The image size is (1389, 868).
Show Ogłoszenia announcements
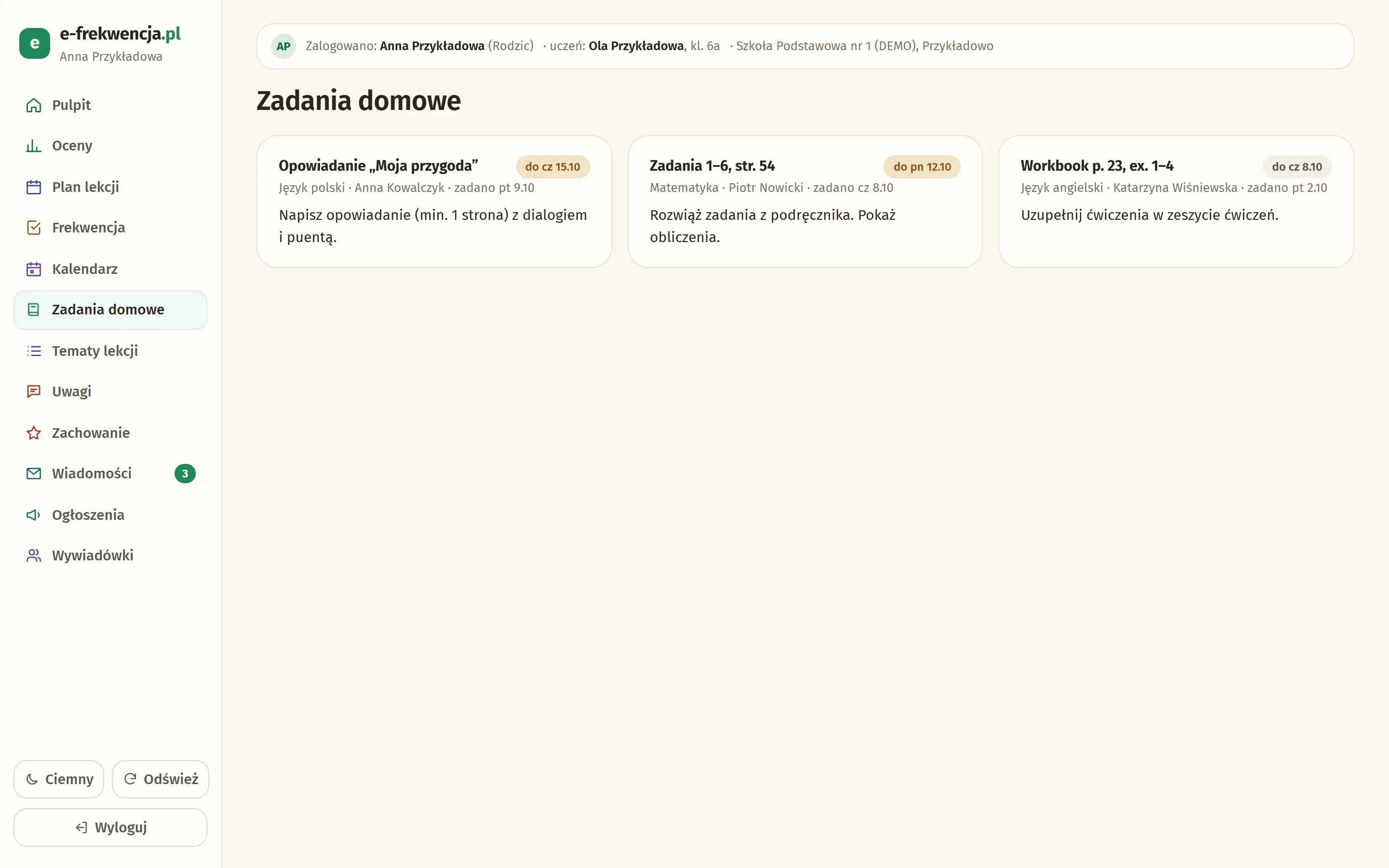click(110, 515)
